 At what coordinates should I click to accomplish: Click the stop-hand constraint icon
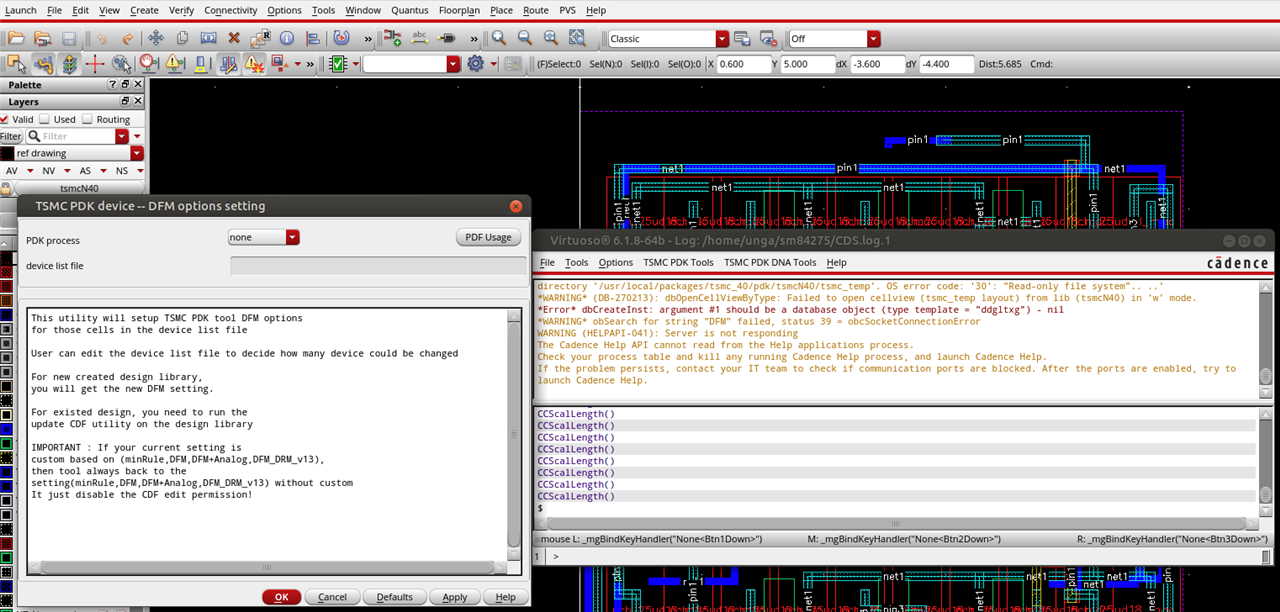[148, 63]
